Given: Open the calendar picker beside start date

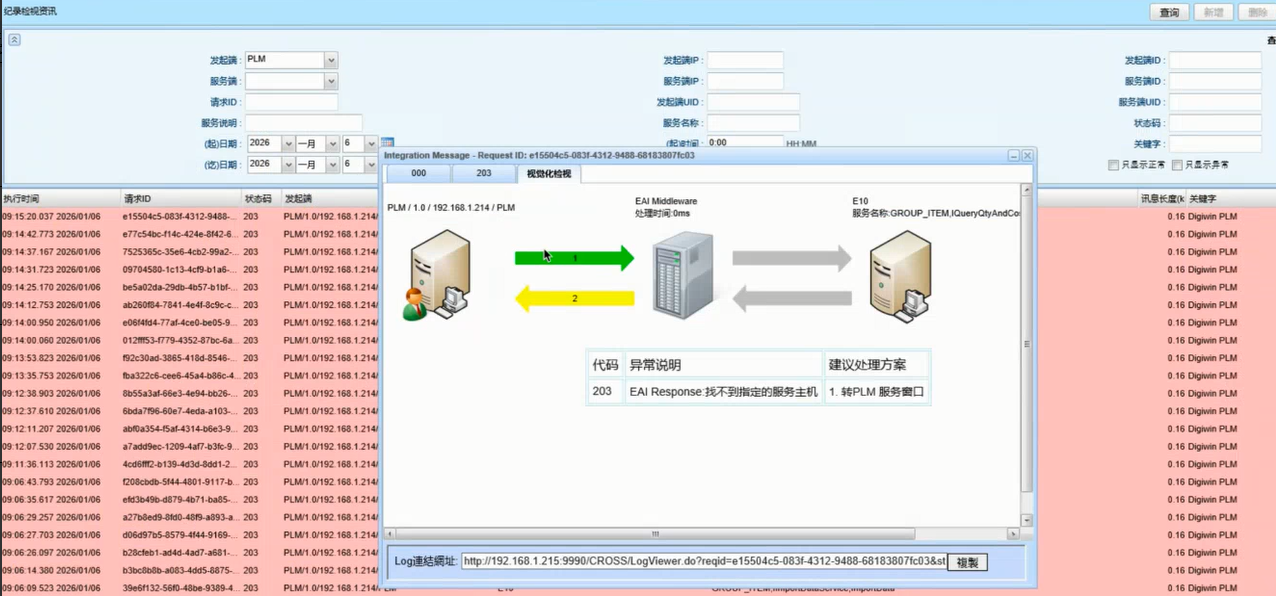Looking at the screenshot, I should pos(387,144).
